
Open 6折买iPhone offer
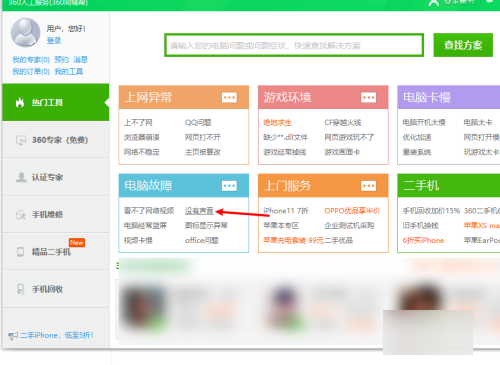(423, 240)
